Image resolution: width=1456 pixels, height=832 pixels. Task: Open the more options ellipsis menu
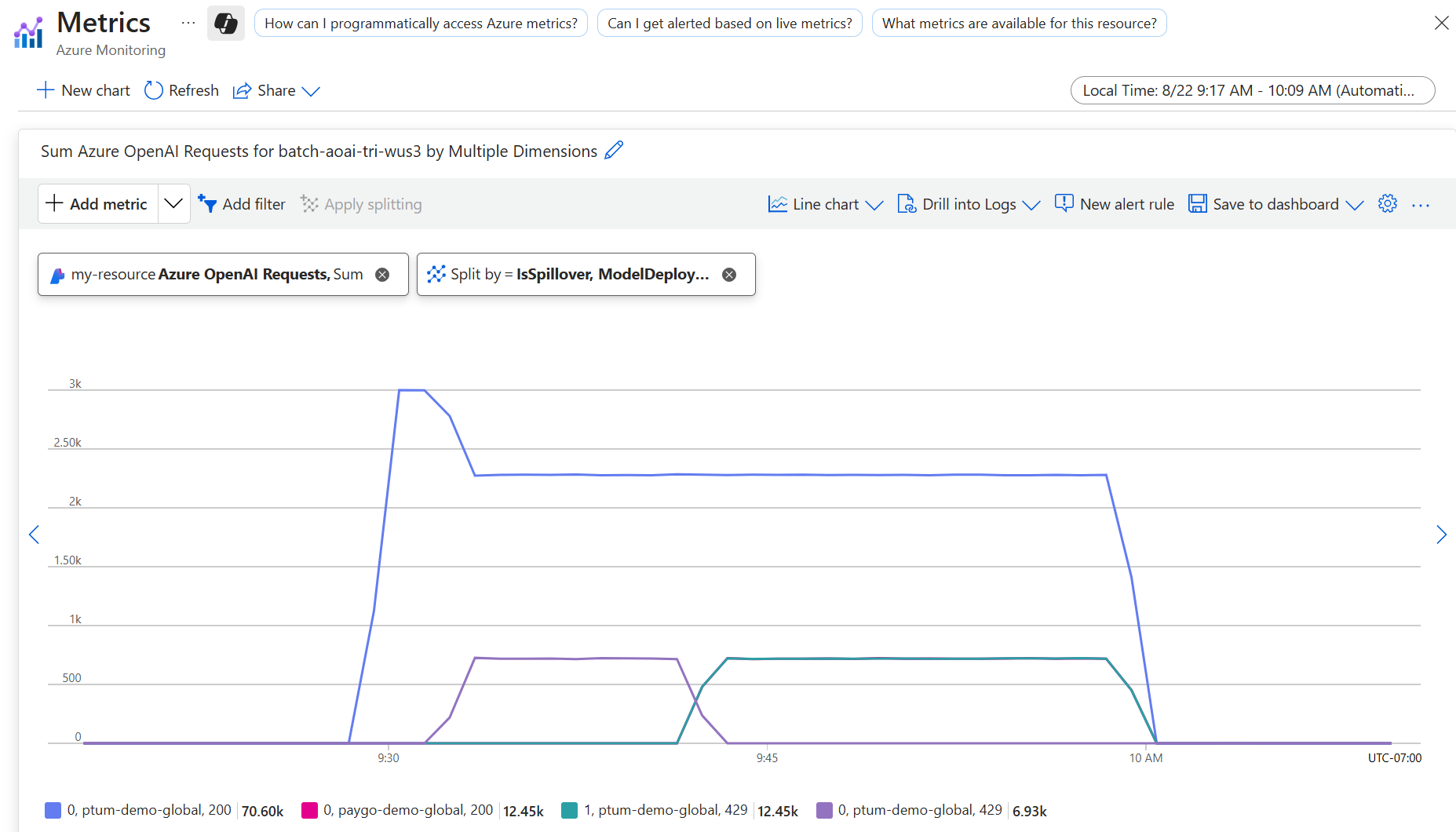coord(1421,203)
